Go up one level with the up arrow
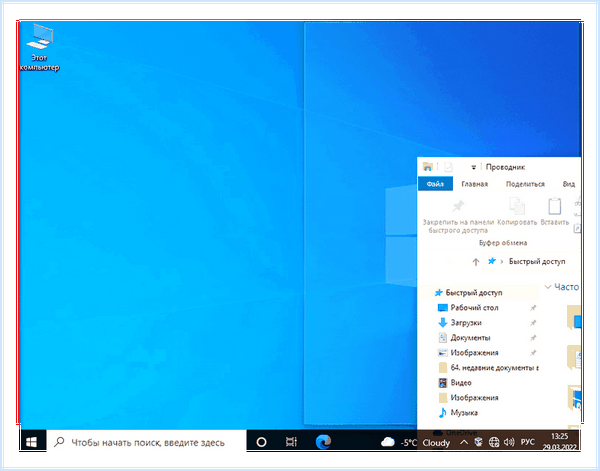The height and width of the screenshot is (471, 600). click(476, 262)
